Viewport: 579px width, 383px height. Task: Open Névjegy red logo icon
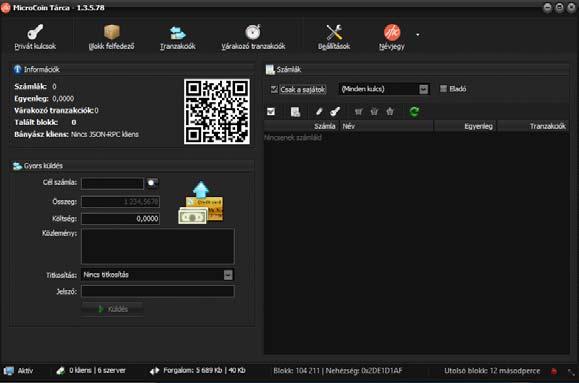(x=392, y=33)
